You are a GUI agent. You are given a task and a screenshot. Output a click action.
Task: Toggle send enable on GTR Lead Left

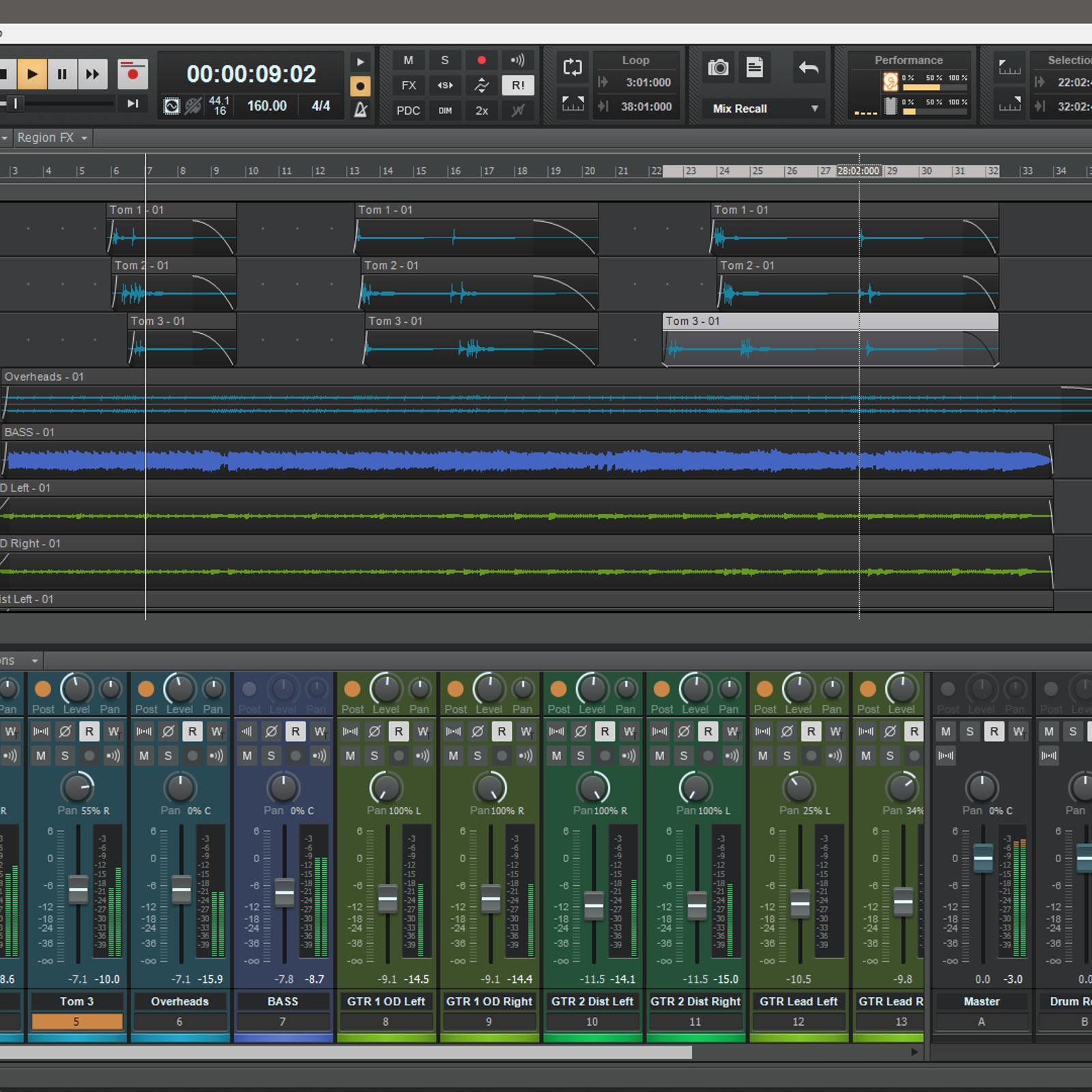[x=764, y=689]
